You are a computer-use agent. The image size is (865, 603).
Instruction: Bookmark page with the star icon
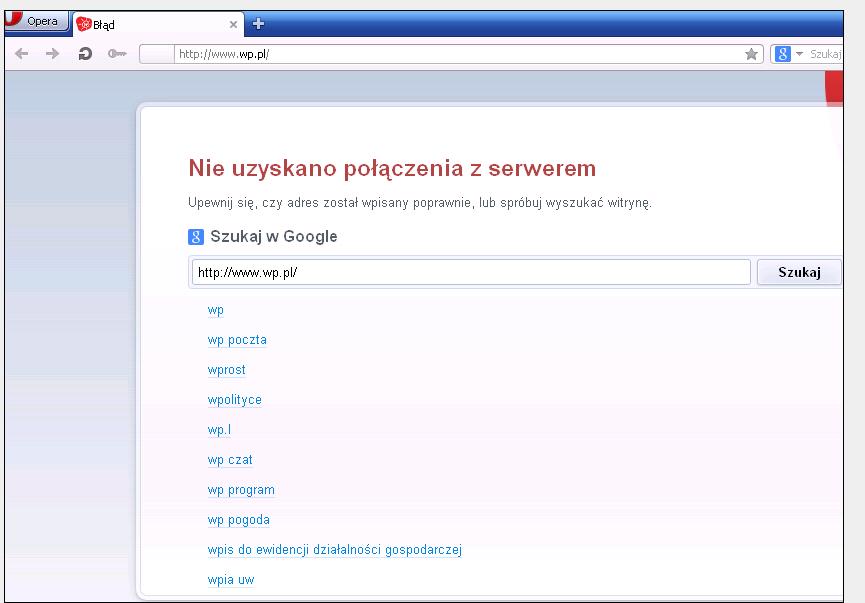(x=751, y=54)
